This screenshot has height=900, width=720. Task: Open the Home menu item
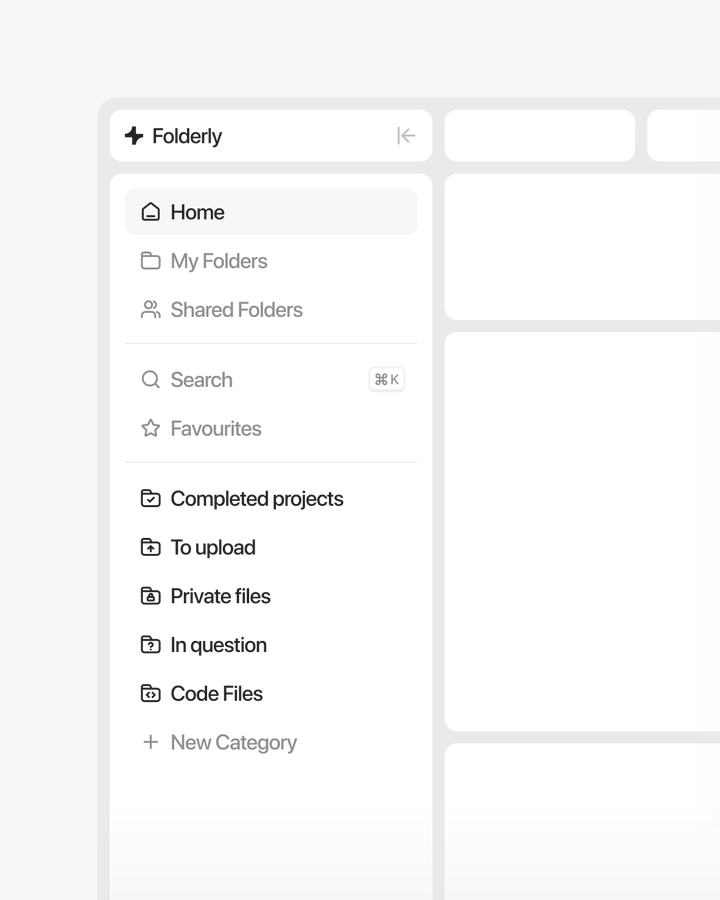pos(198,212)
